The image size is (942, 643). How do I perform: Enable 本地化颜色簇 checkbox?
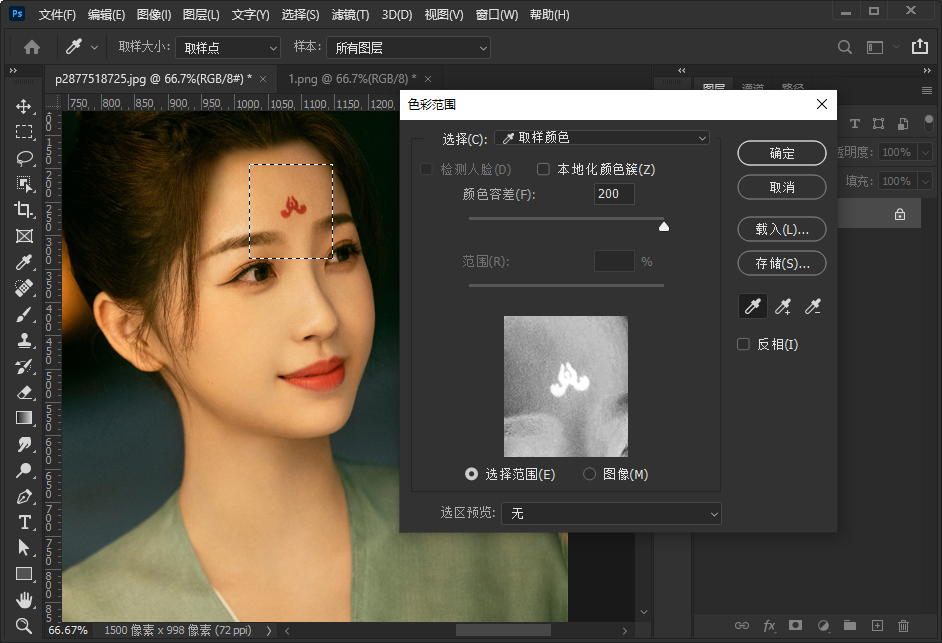[543, 169]
